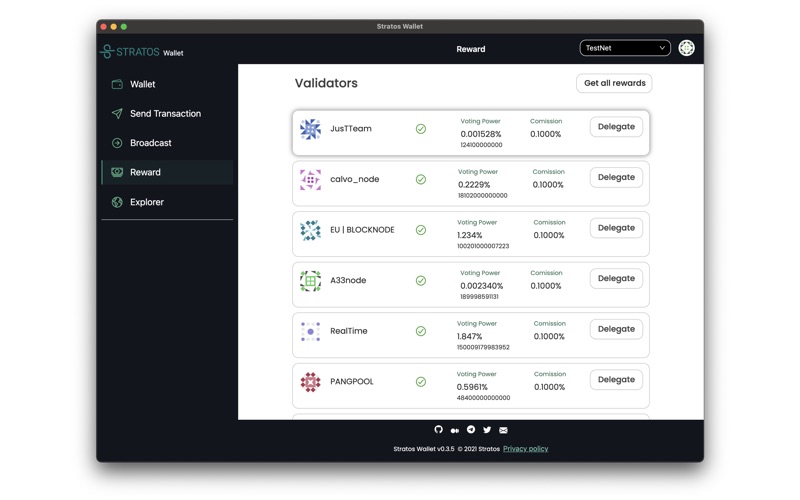Delegate to the PANGPOOL validator
Viewport: 800px width, 500px height.
point(616,379)
